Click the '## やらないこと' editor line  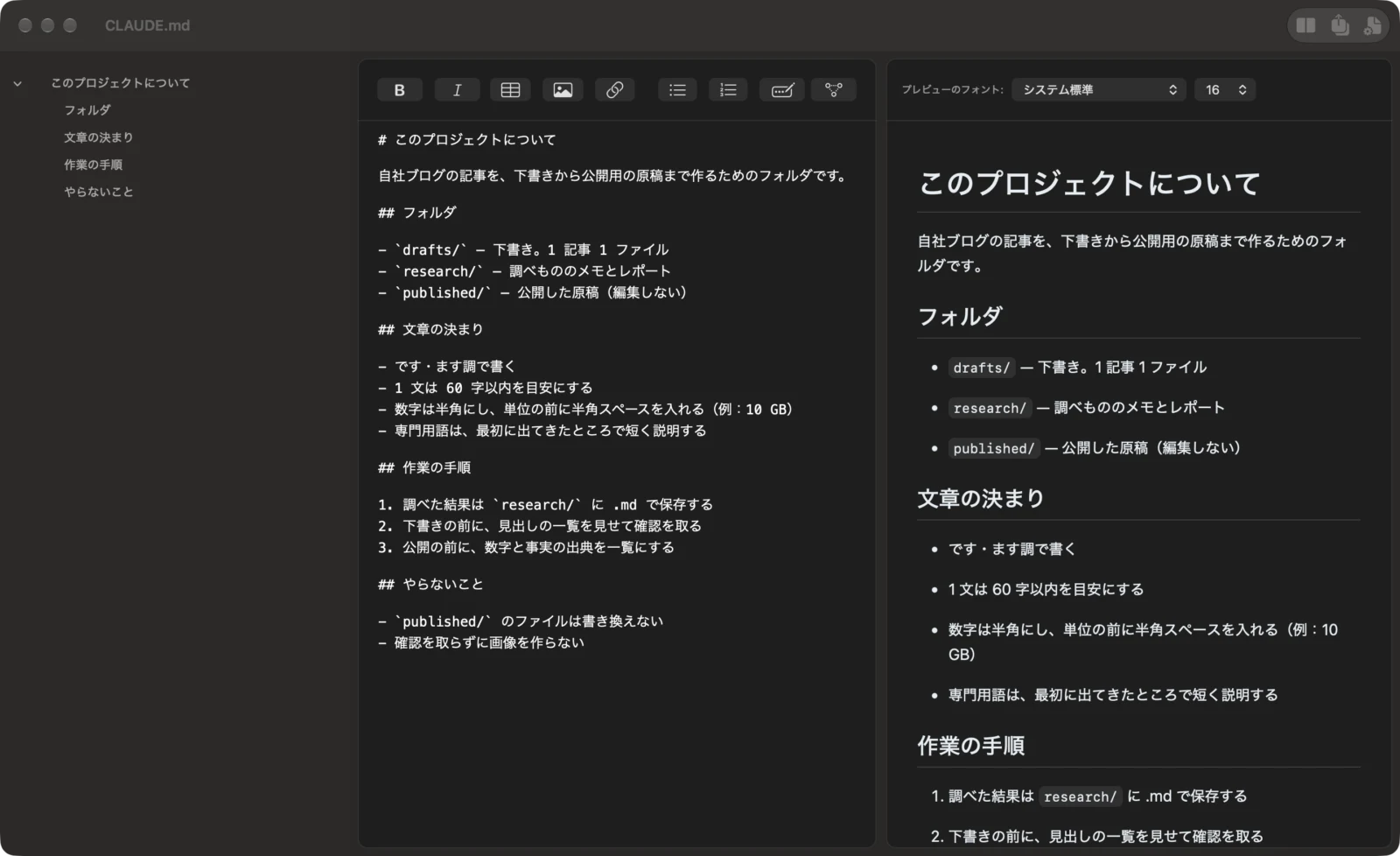coord(430,585)
